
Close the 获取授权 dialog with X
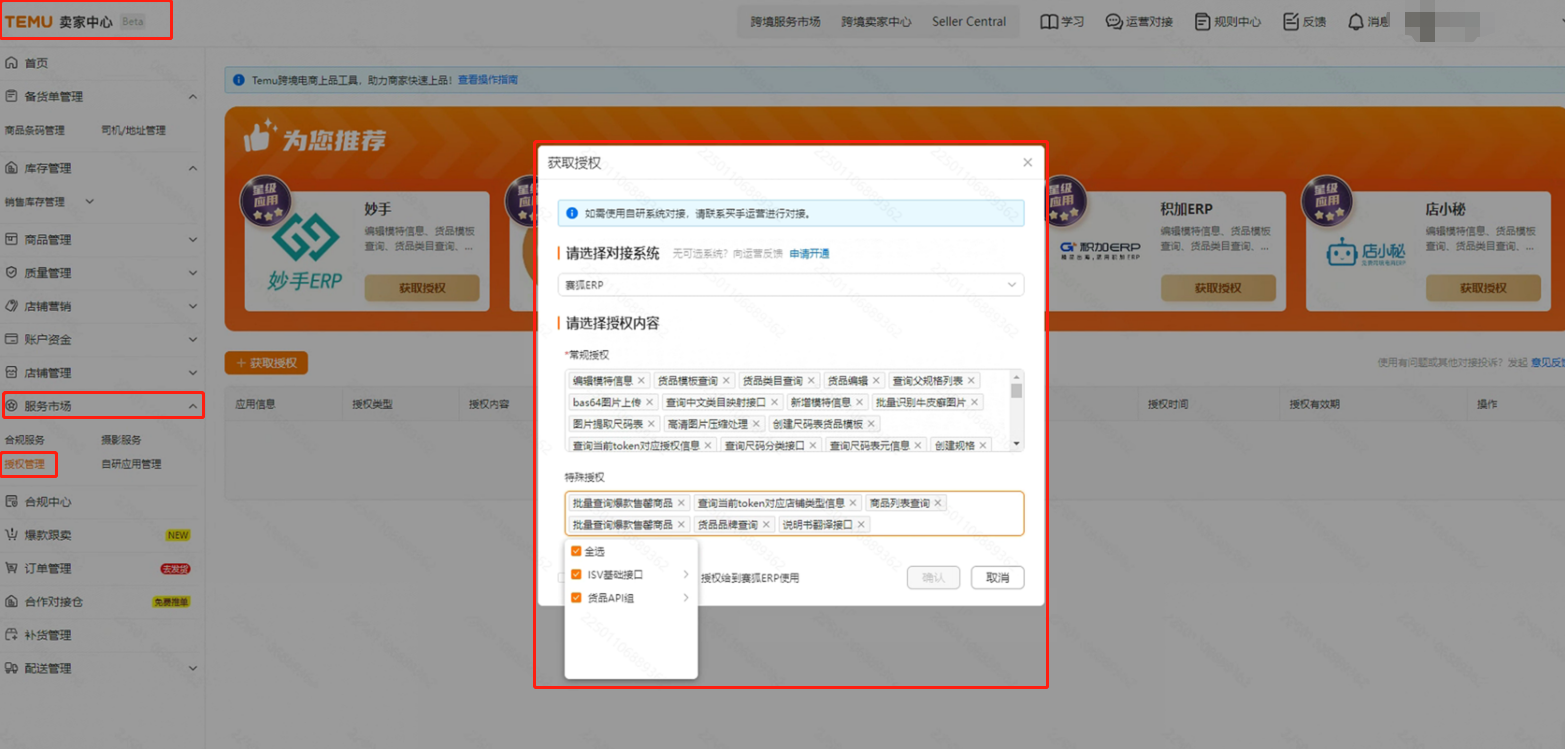point(1027,162)
